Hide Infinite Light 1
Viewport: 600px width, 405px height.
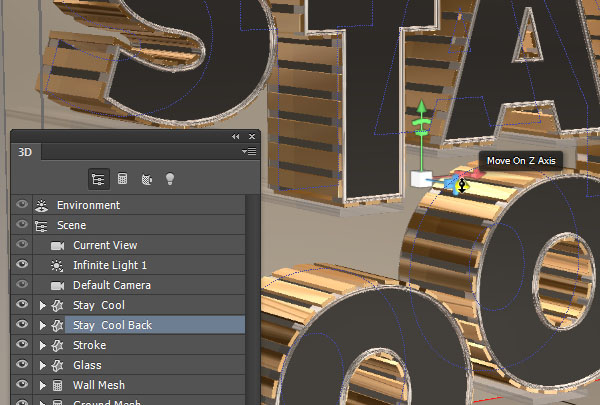click(x=22, y=264)
